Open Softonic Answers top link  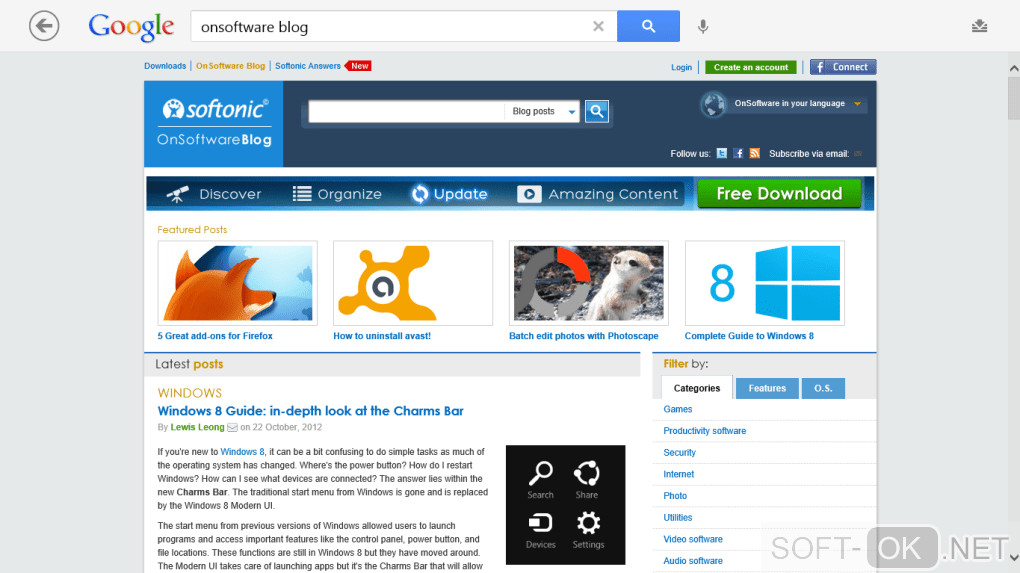pos(308,66)
